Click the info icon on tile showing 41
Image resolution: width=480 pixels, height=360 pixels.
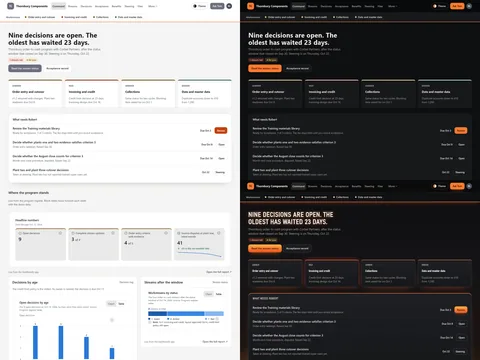[219, 233]
